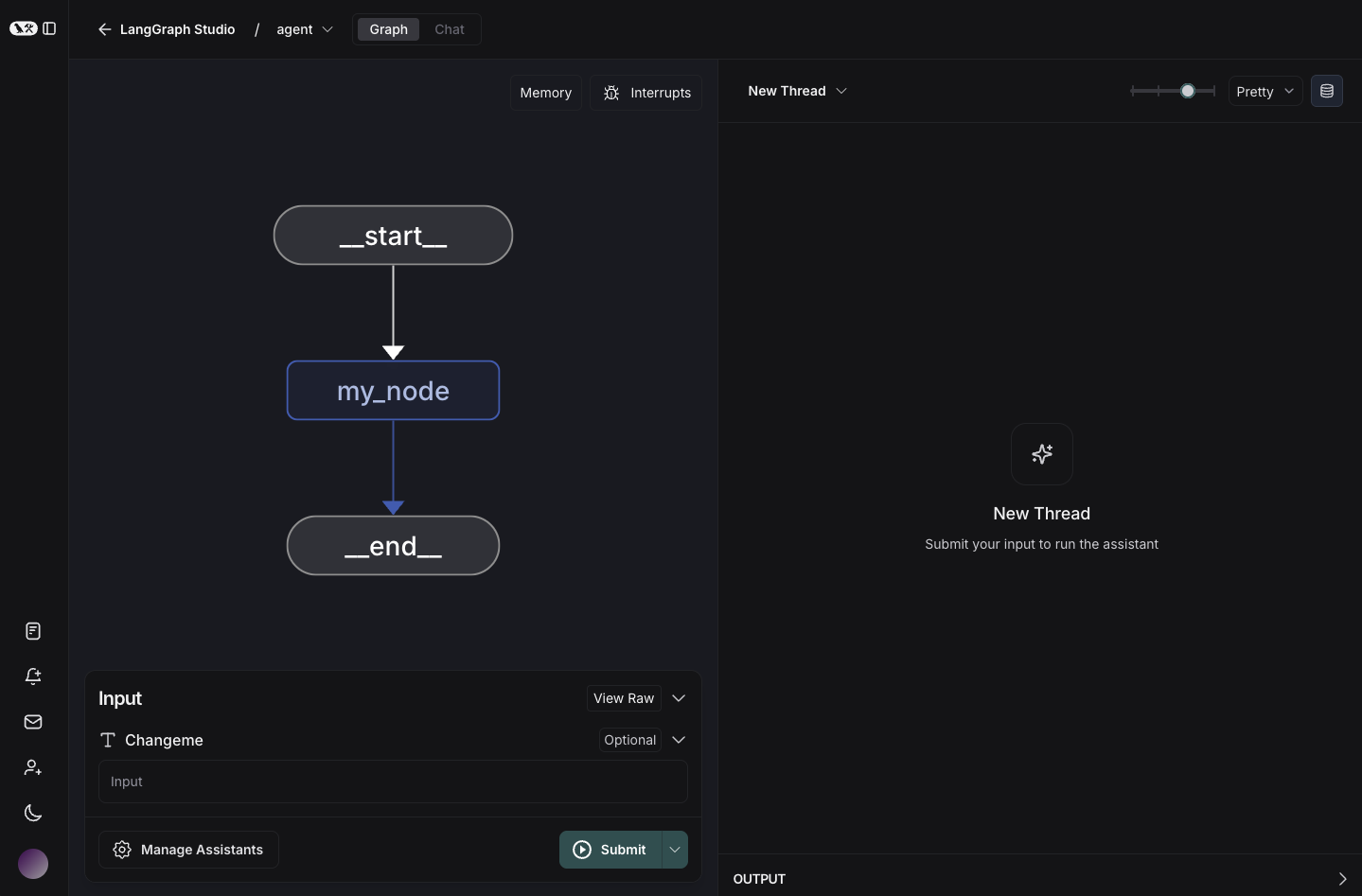1362x896 pixels.
Task: Open the notes/document icon in sidebar
Action: coord(32,630)
